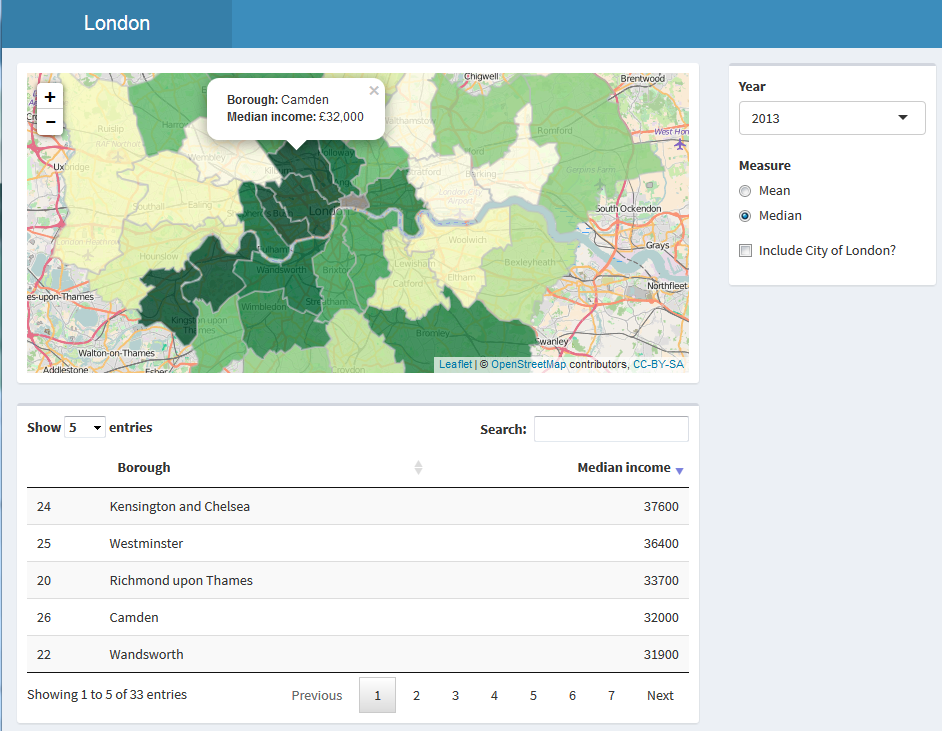Zoom out on the map
This screenshot has width=942, height=731.
pos(50,122)
